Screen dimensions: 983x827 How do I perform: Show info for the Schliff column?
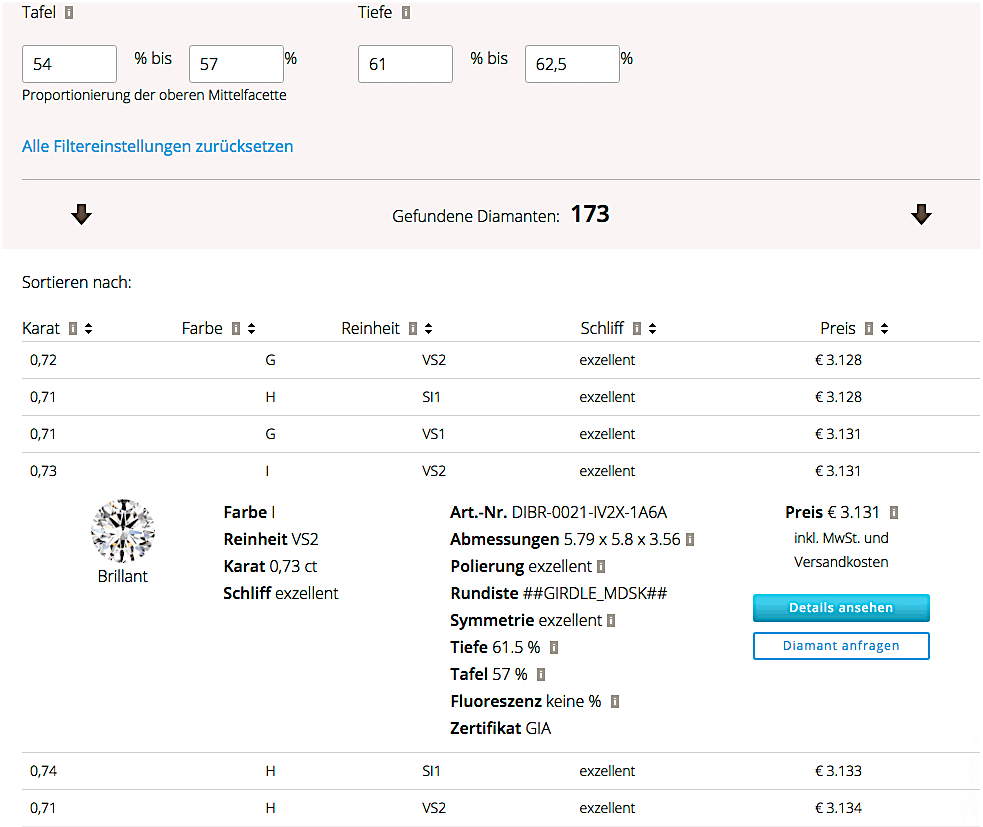pos(636,329)
